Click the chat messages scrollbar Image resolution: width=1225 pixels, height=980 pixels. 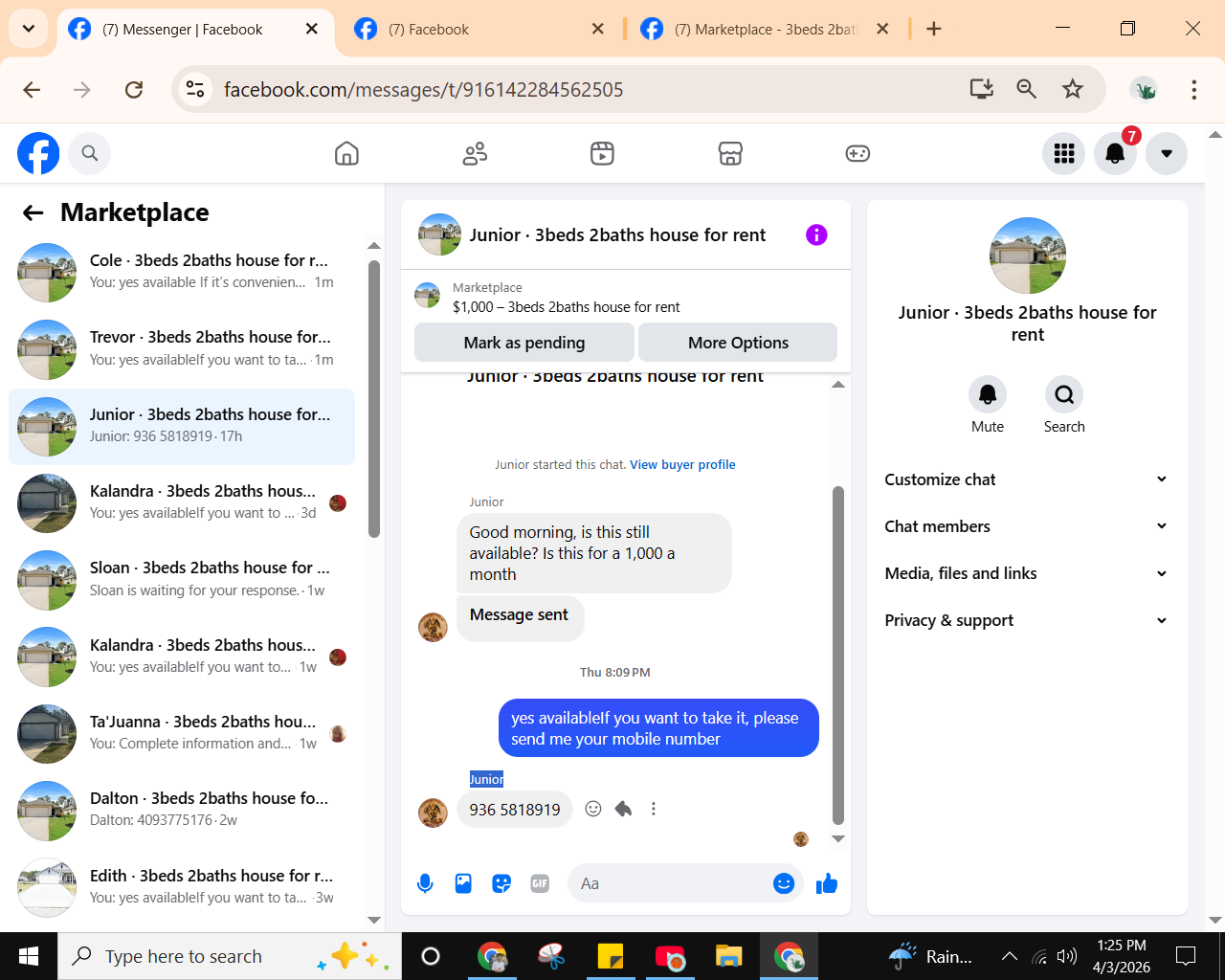[838, 655]
